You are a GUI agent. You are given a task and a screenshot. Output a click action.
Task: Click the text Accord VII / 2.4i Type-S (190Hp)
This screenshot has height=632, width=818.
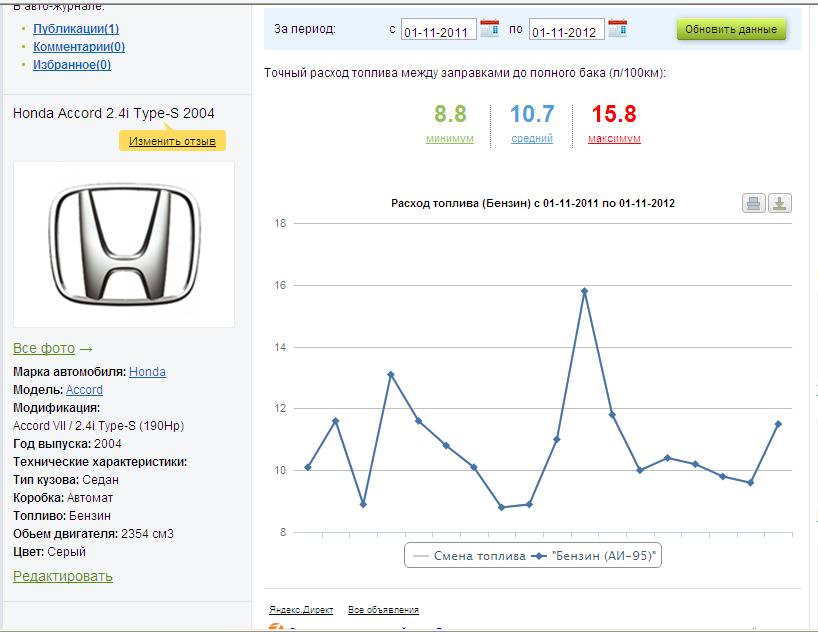99,426
